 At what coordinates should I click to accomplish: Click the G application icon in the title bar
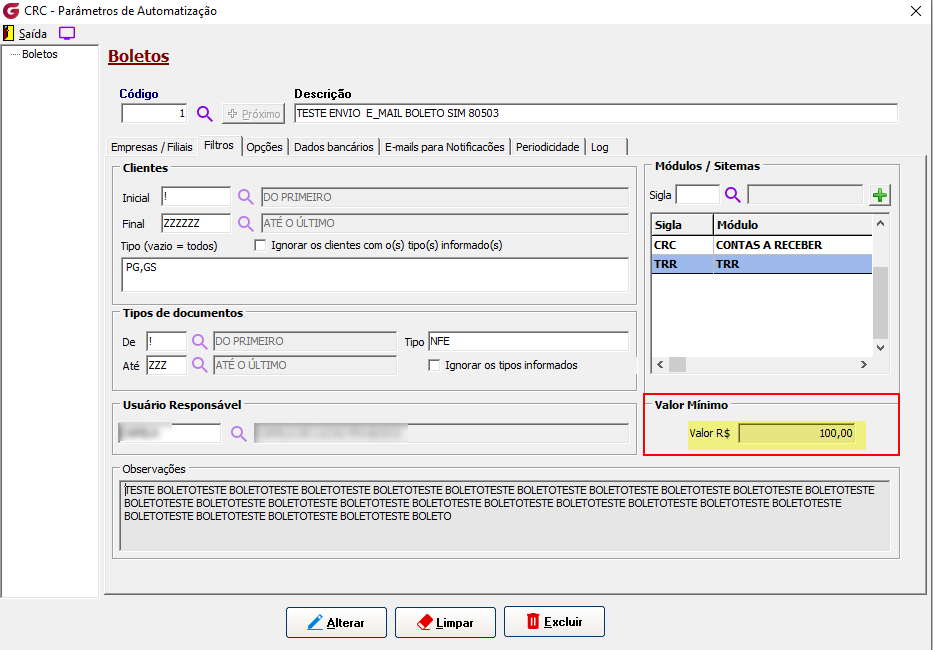(x=11, y=11)
